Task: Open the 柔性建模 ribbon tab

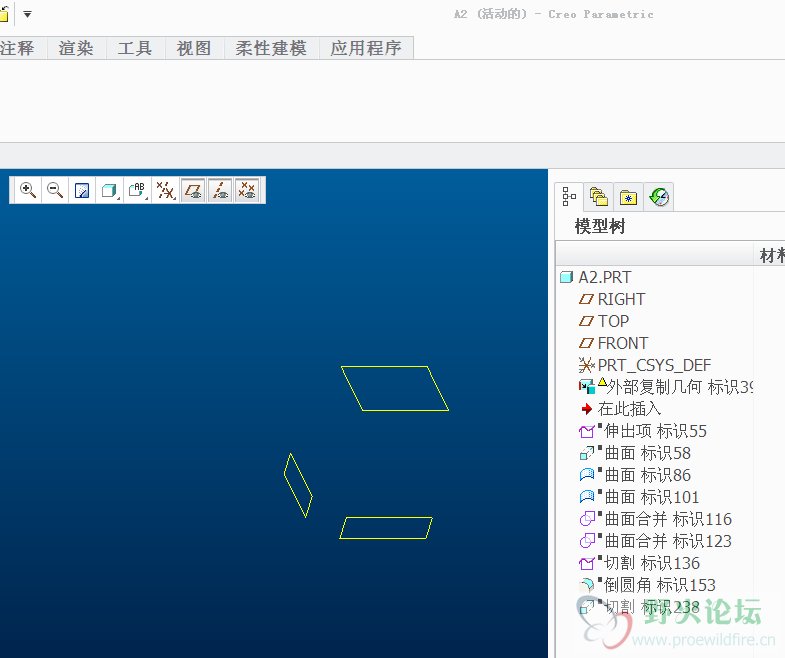Action: [271, 48]
